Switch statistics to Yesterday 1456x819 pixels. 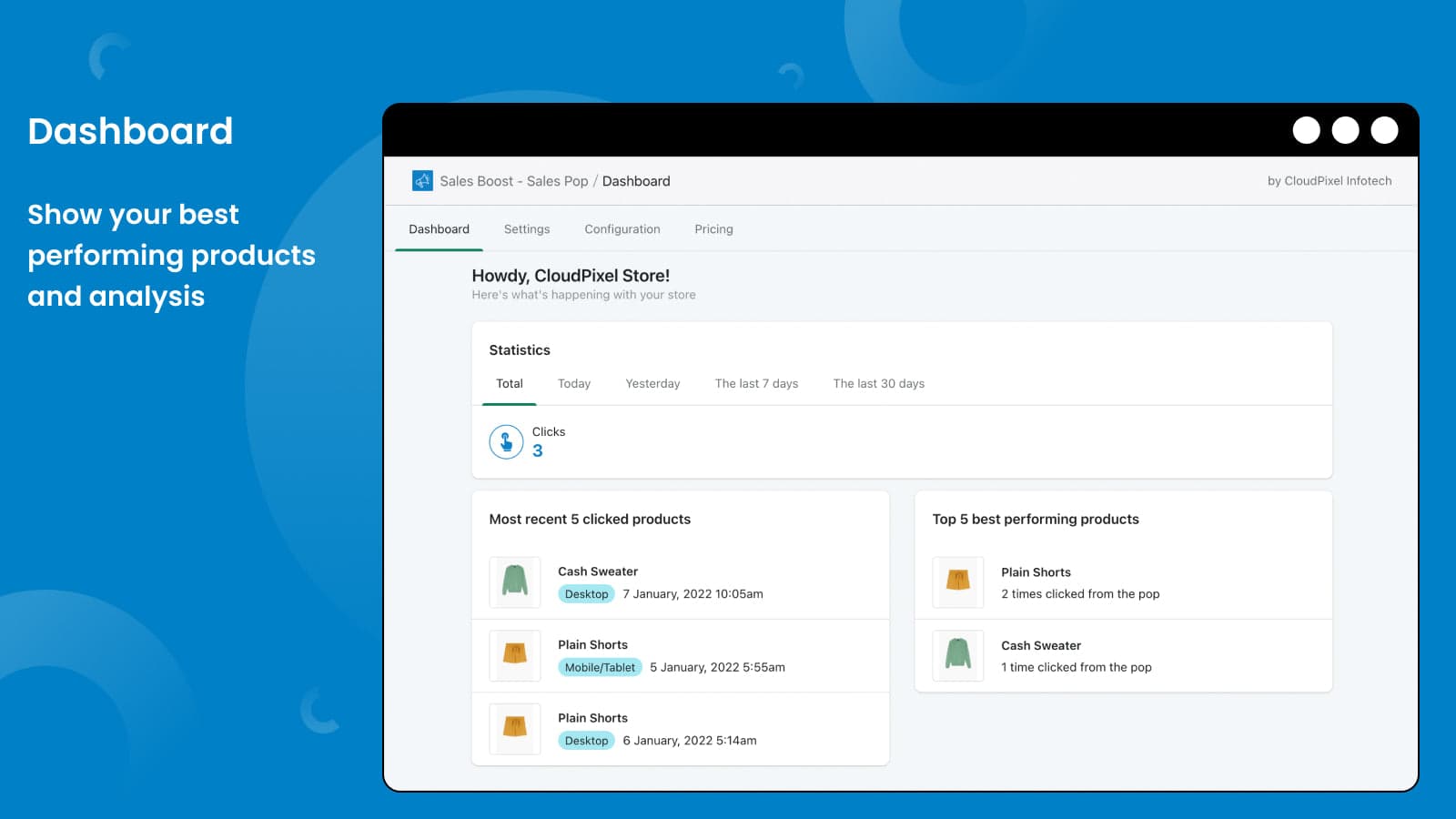click(x=652, y=384)
